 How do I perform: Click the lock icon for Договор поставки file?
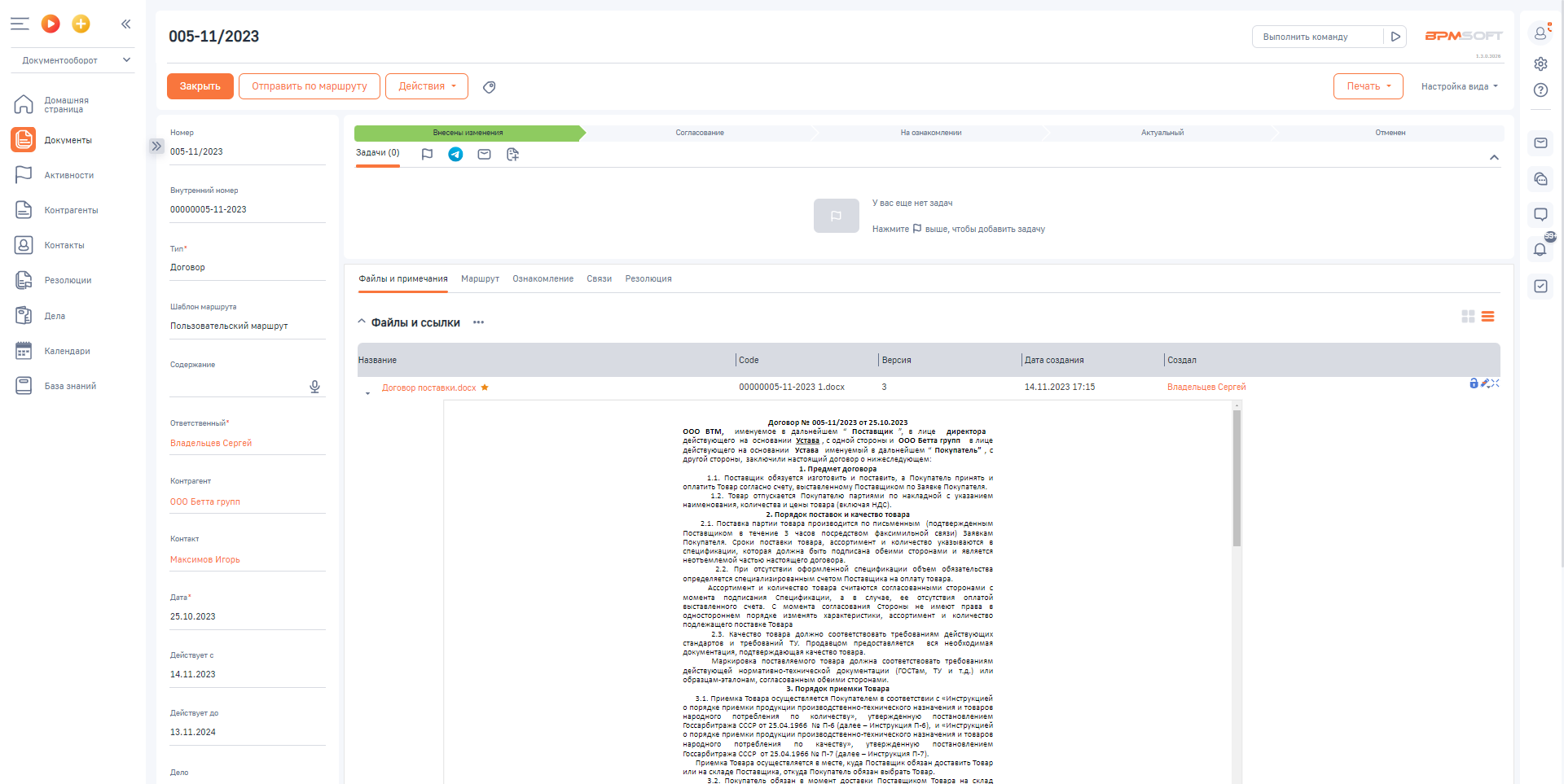point(1474,383)
